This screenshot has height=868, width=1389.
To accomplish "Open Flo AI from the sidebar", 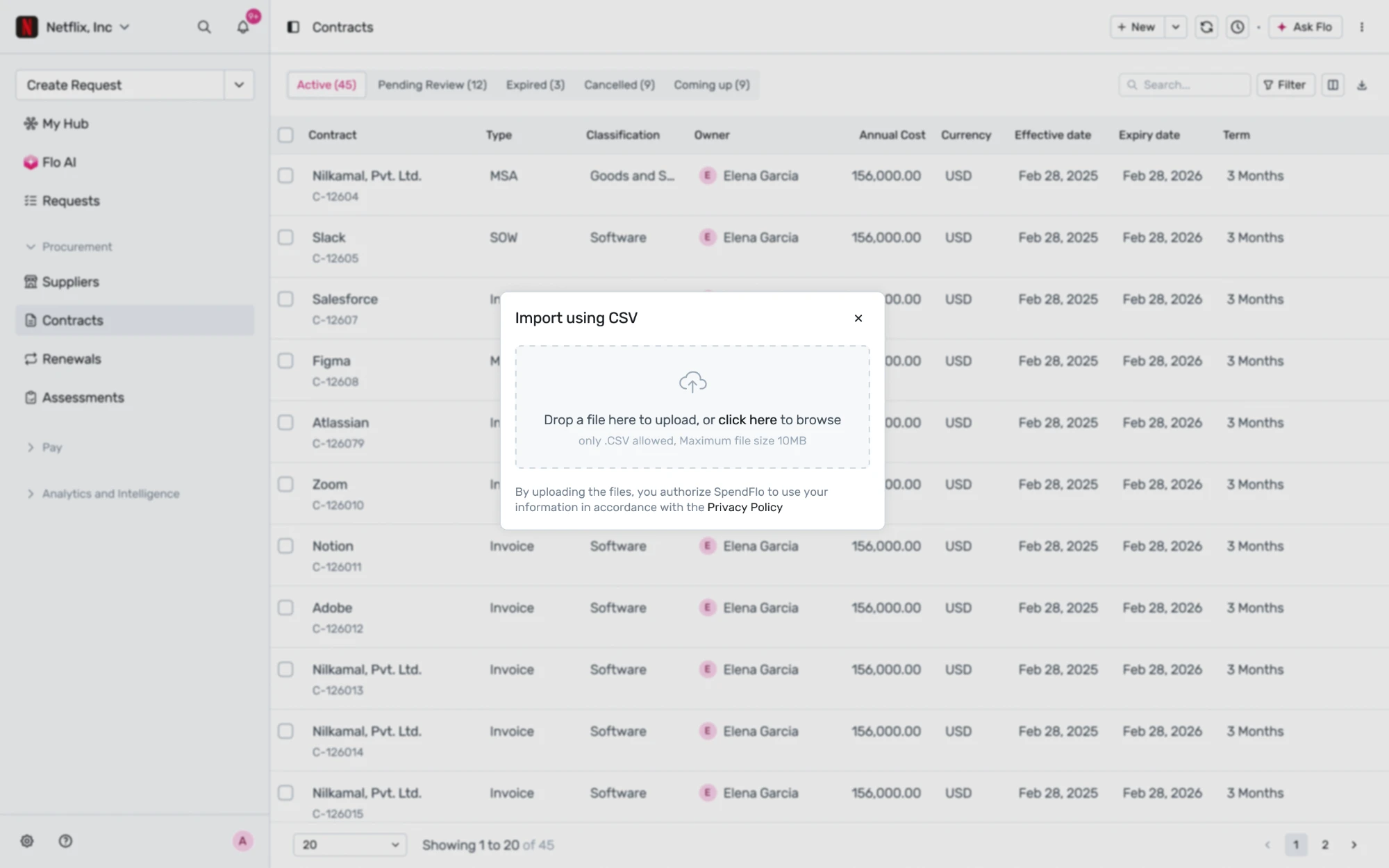I will (x=135, y=162).
